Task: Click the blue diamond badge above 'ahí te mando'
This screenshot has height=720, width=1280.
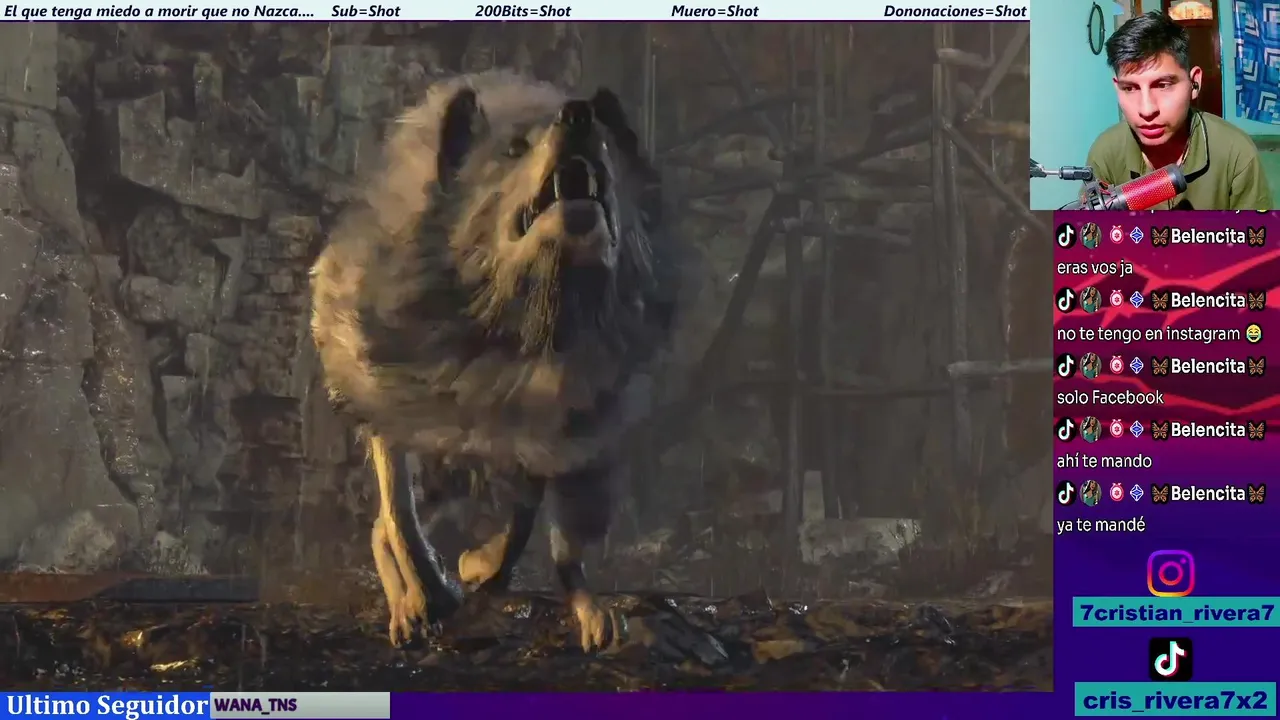Action: pyautogui.click(x=1136, y=430)
